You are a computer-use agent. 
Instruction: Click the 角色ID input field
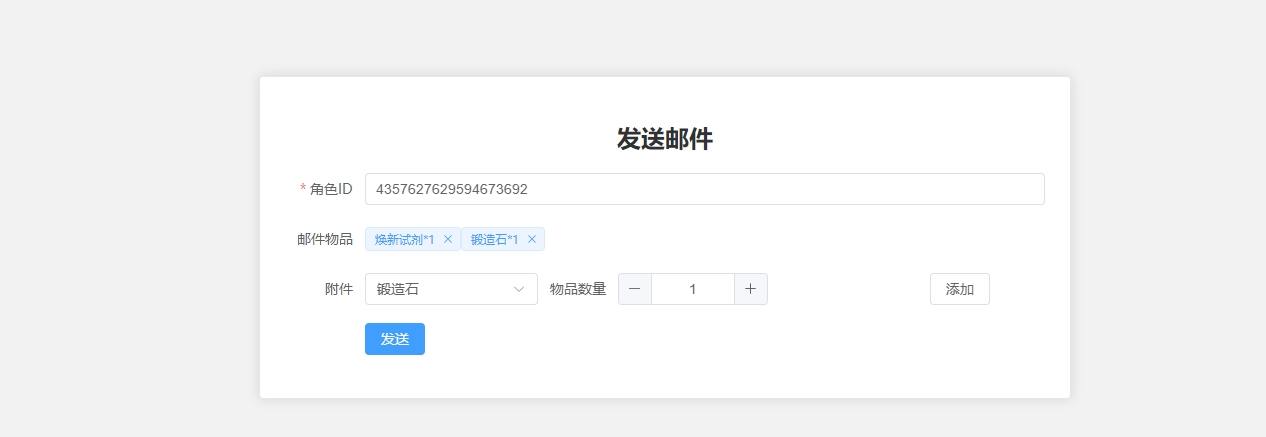pyautogui.click(x=704, y=189)
